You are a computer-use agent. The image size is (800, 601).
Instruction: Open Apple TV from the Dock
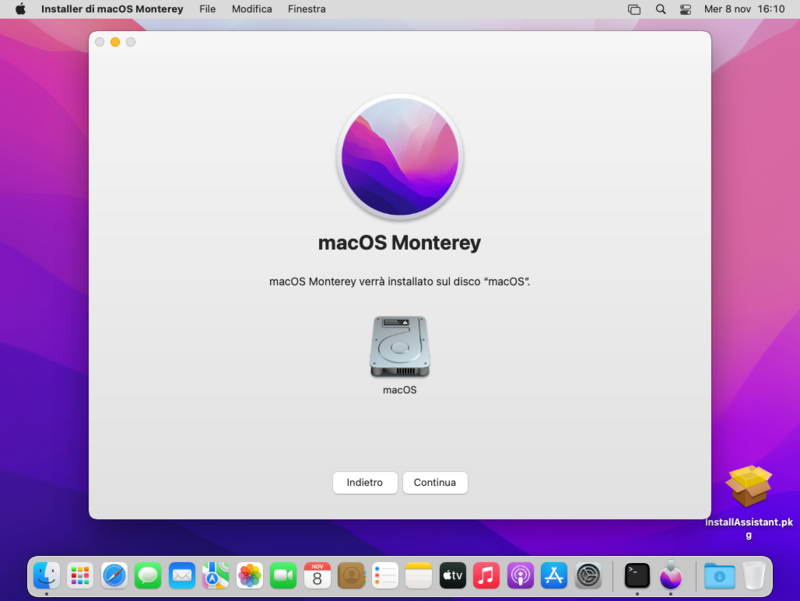[x=453, y=575]
